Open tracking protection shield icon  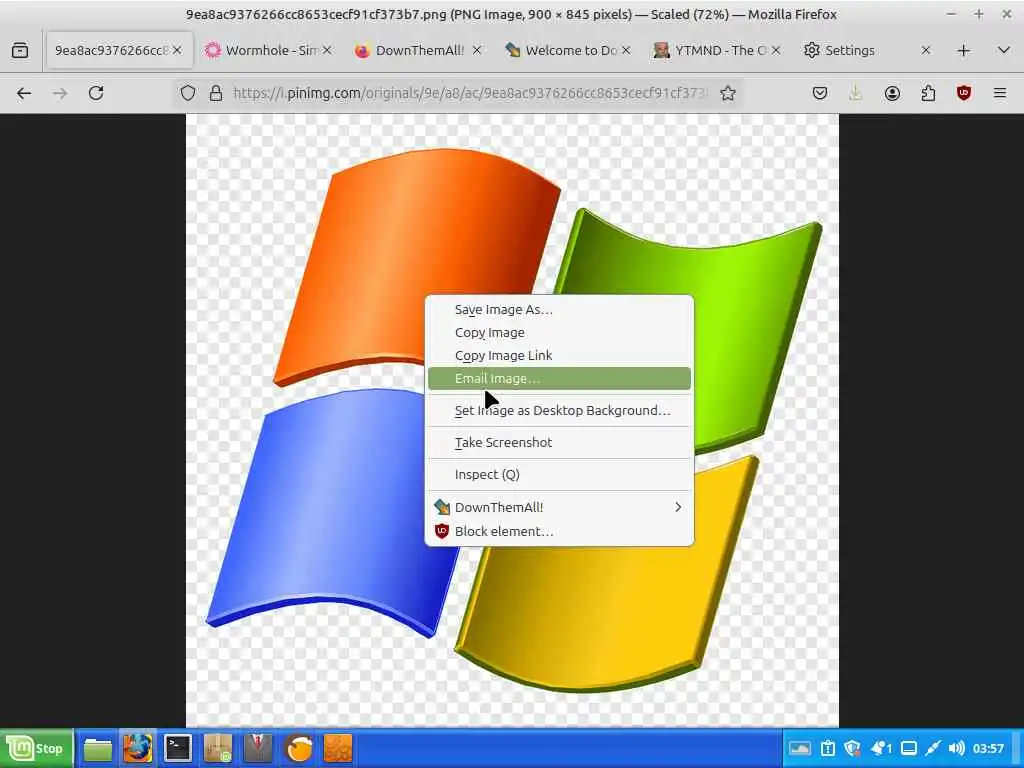[188, 93]
